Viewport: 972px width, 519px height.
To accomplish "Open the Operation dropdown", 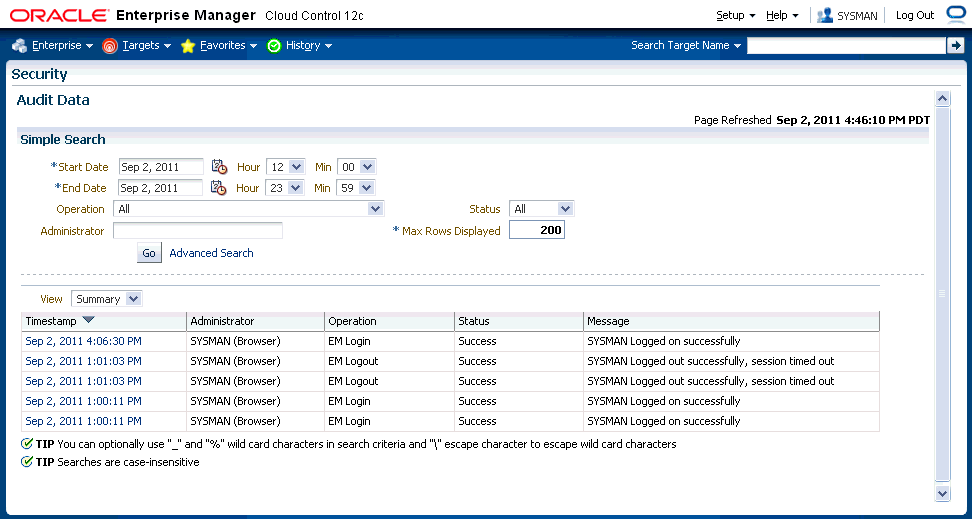I will 249,209.
